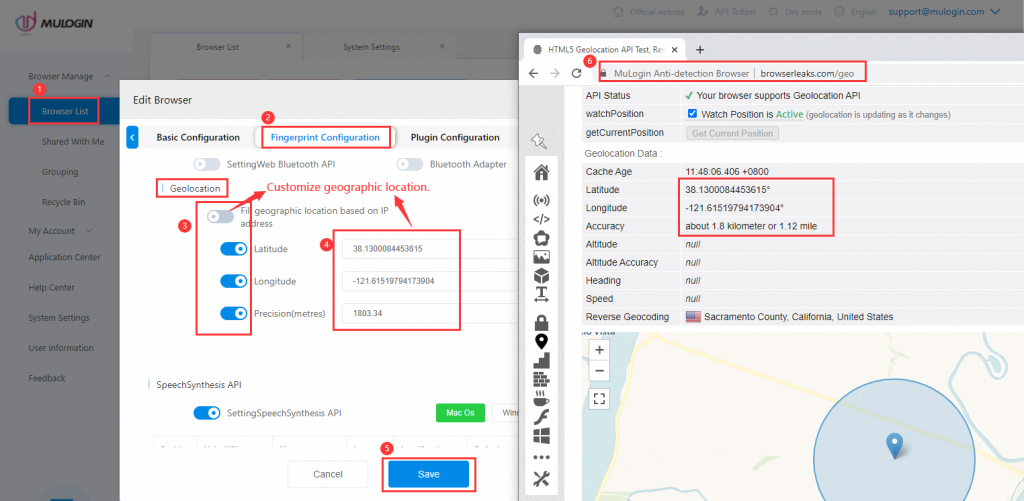Zoom out on the map
The image size is (1024, 501).
click(x=600, y=370)
